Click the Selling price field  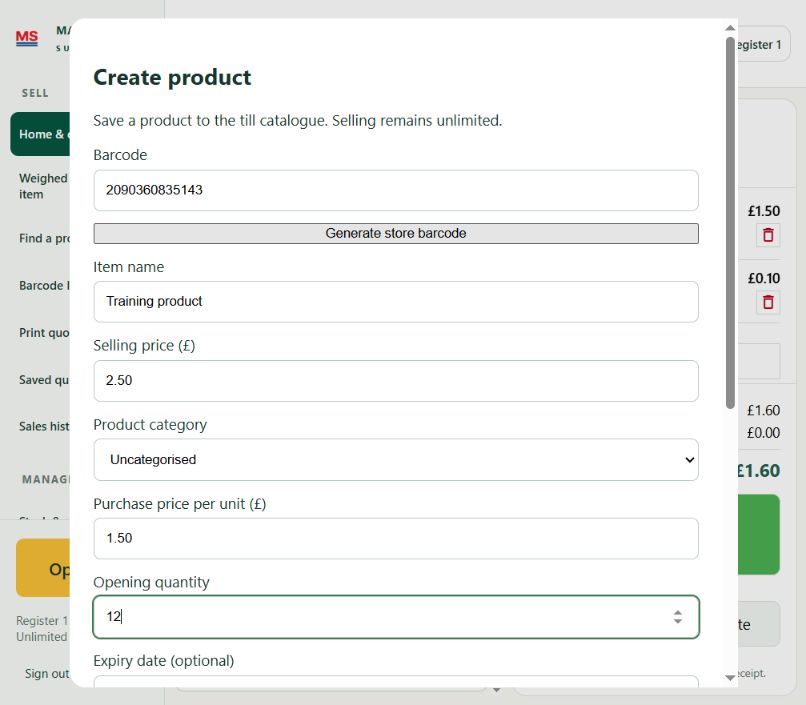396,381
